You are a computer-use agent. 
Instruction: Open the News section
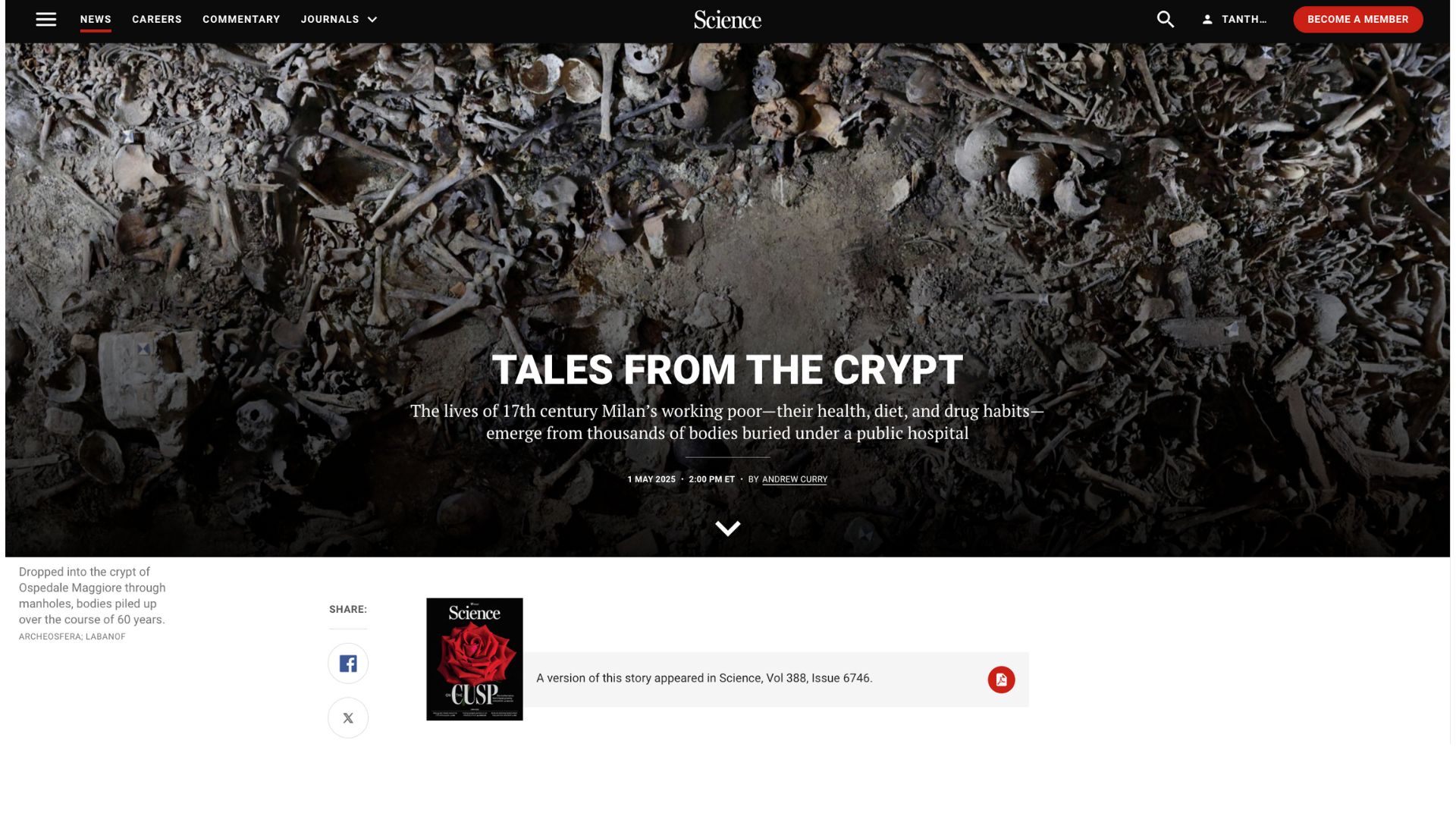pos(96,20)
